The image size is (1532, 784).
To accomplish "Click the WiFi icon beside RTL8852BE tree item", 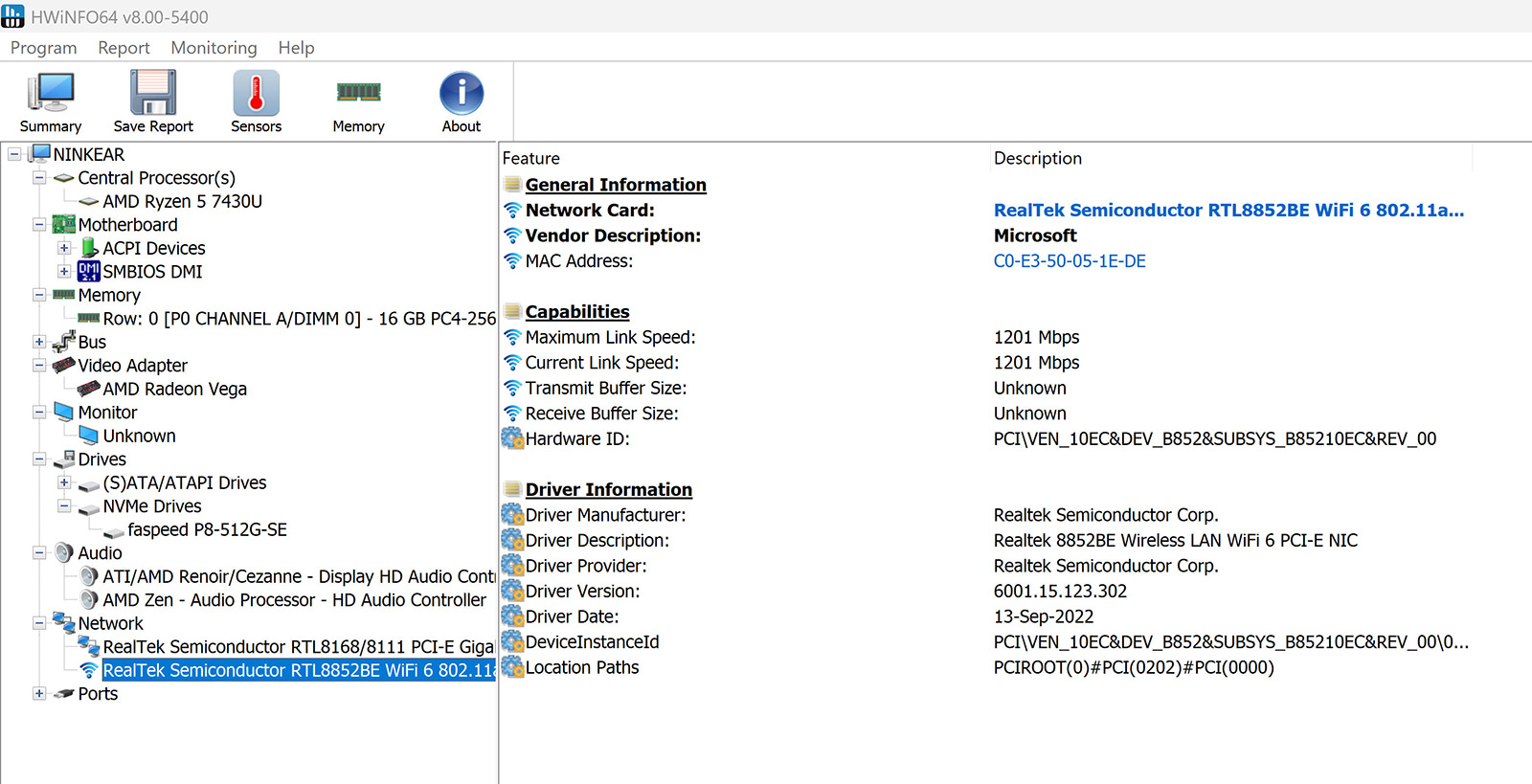I will [89, 670].
